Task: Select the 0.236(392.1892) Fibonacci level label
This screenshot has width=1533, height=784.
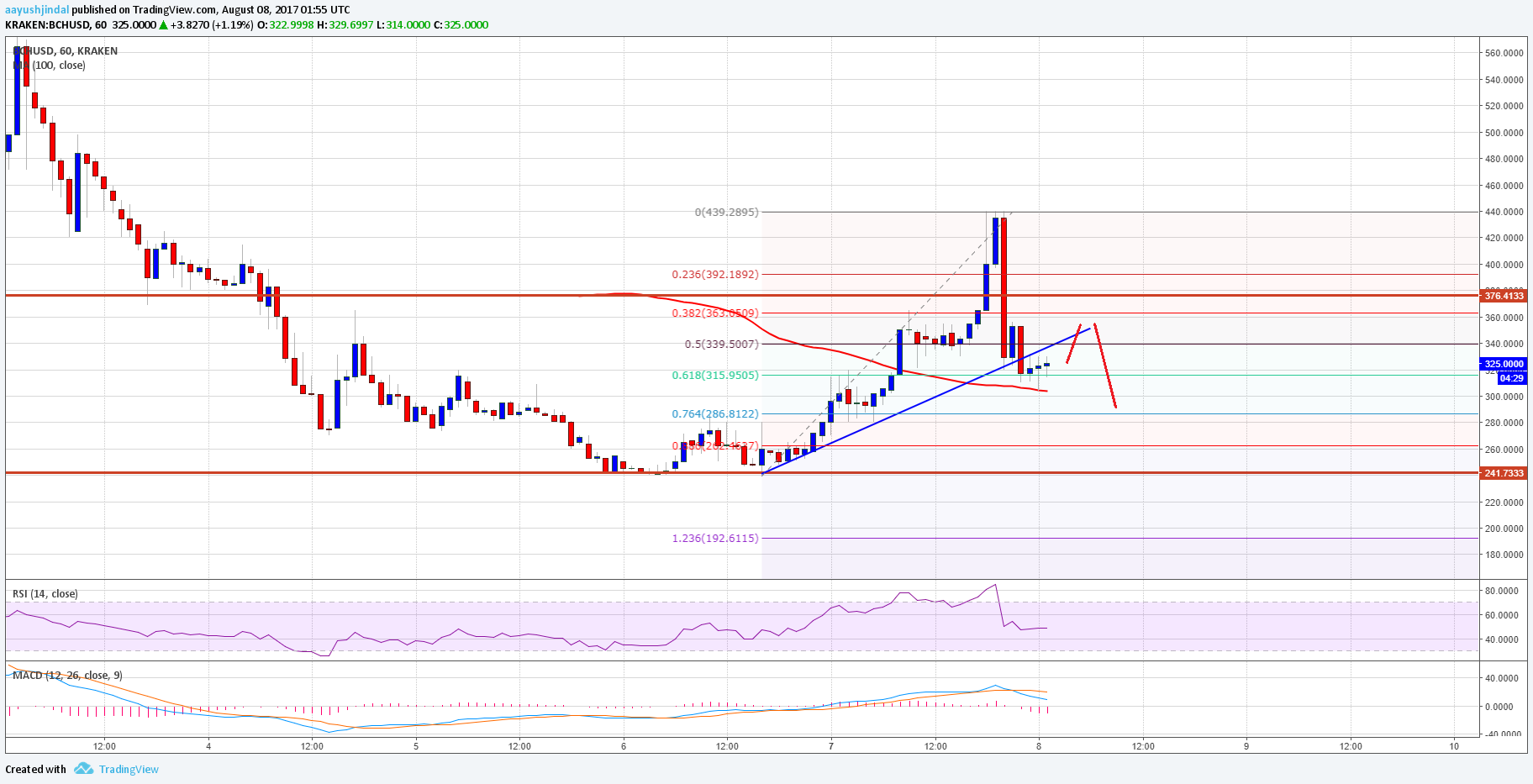Action: 715,274
